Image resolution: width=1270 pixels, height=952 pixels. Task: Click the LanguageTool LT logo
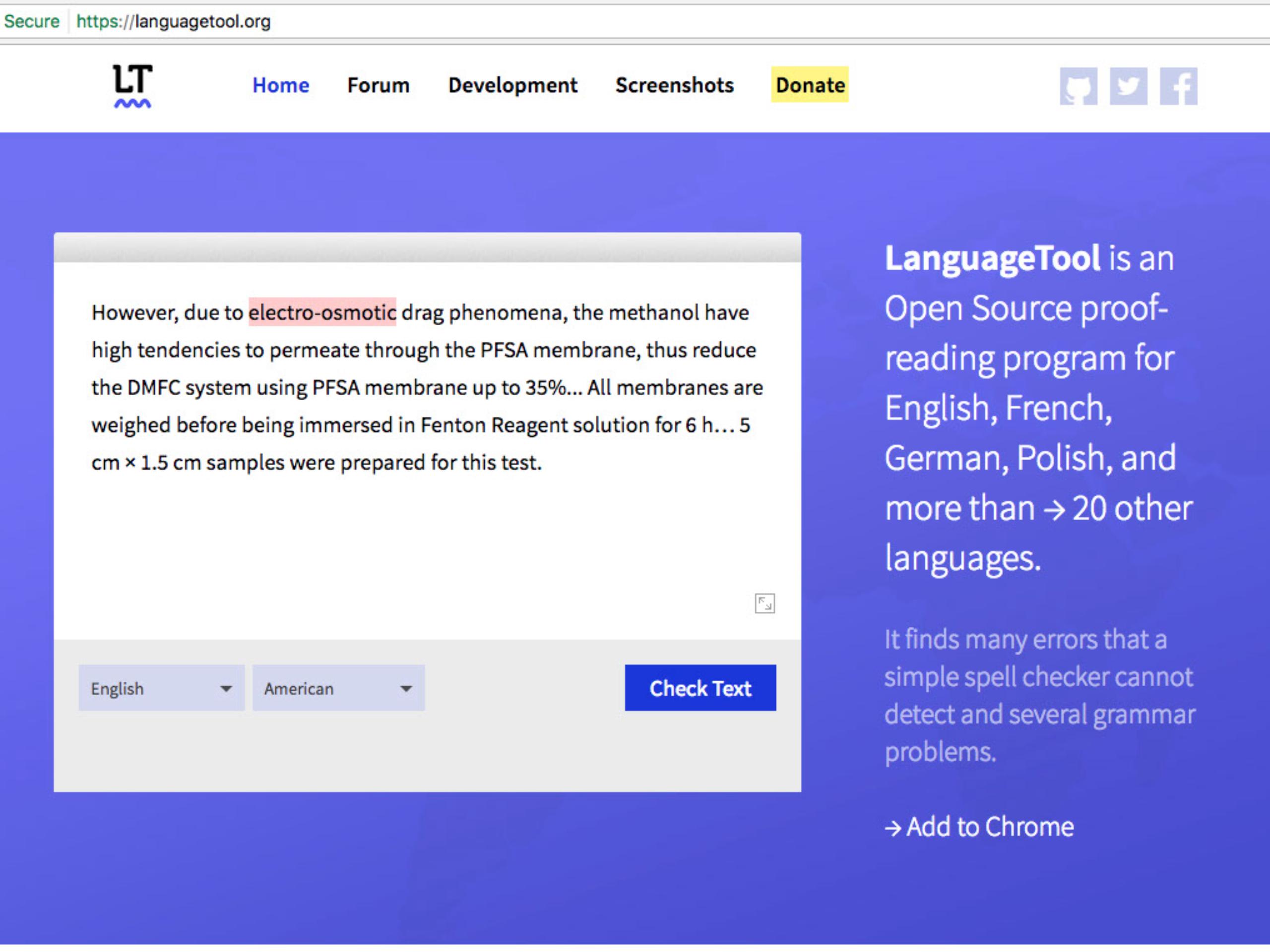[132, 85]
